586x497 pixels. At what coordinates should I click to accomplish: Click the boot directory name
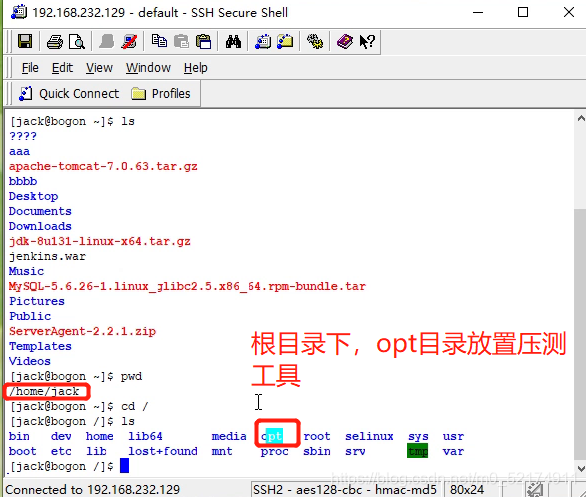(x=22, y=451)
